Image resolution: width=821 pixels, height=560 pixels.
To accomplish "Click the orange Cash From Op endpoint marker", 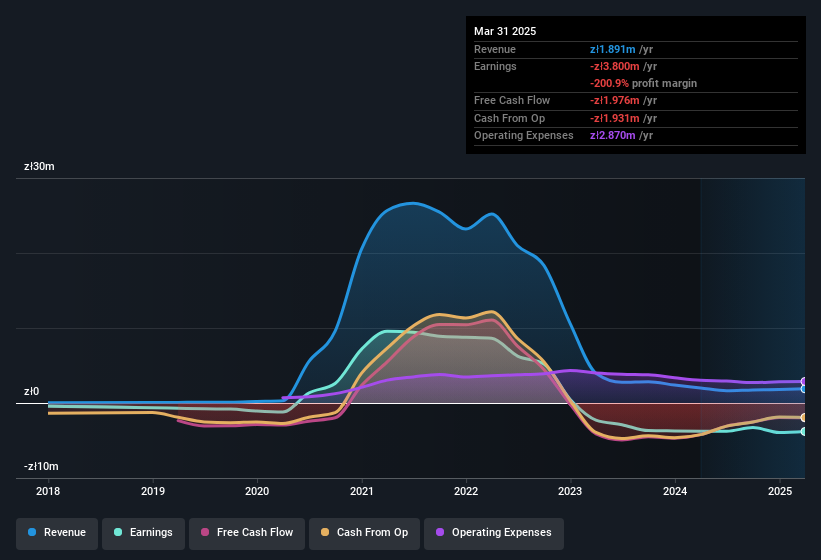I will click(x=804, y=418).
